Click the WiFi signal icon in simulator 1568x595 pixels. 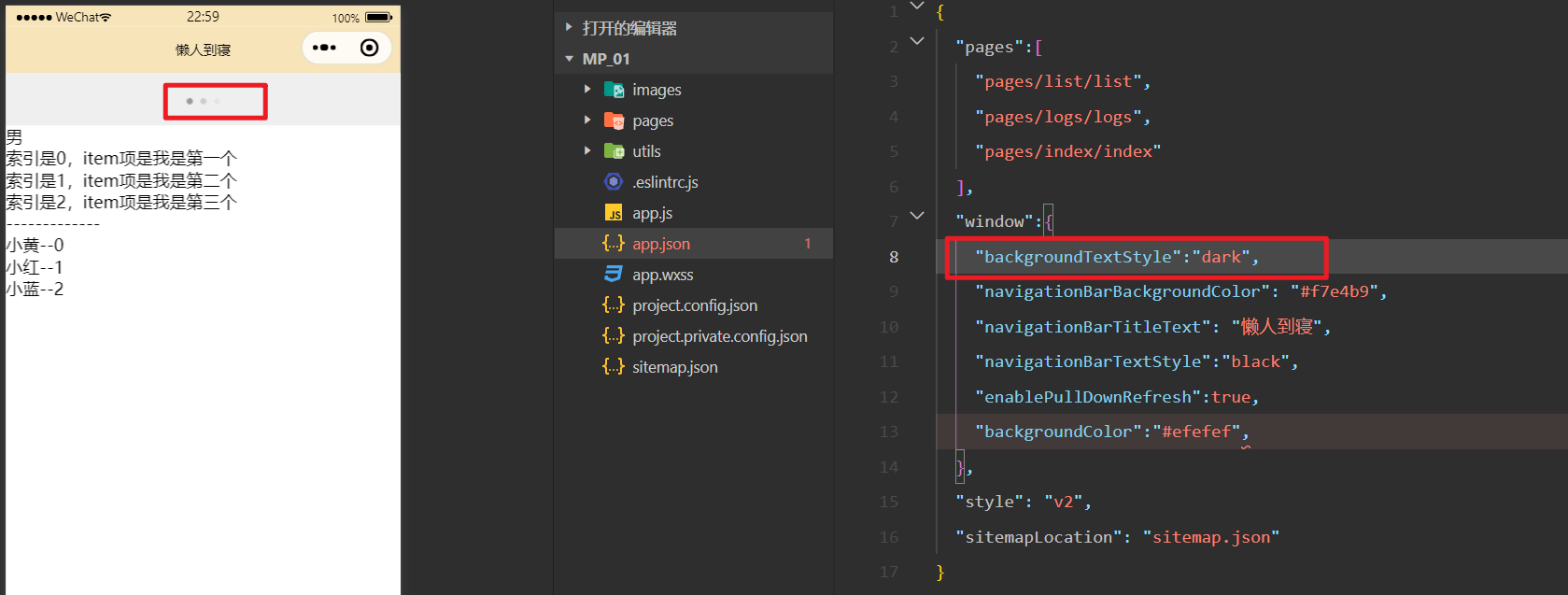(x=106, y=17)
